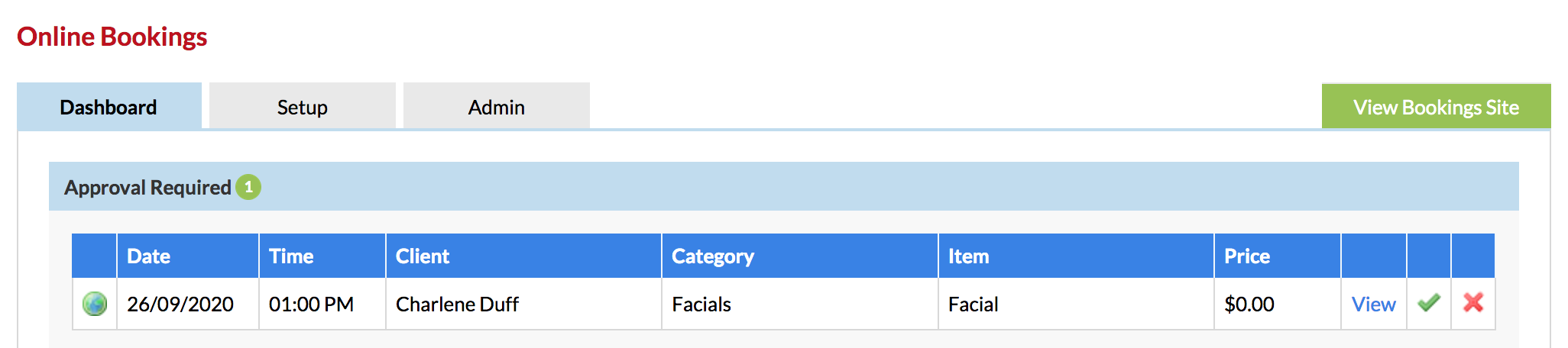Click the green globe online-booking icon
The width and height of the screenshot is (1568, 348).
pos(95,304)
